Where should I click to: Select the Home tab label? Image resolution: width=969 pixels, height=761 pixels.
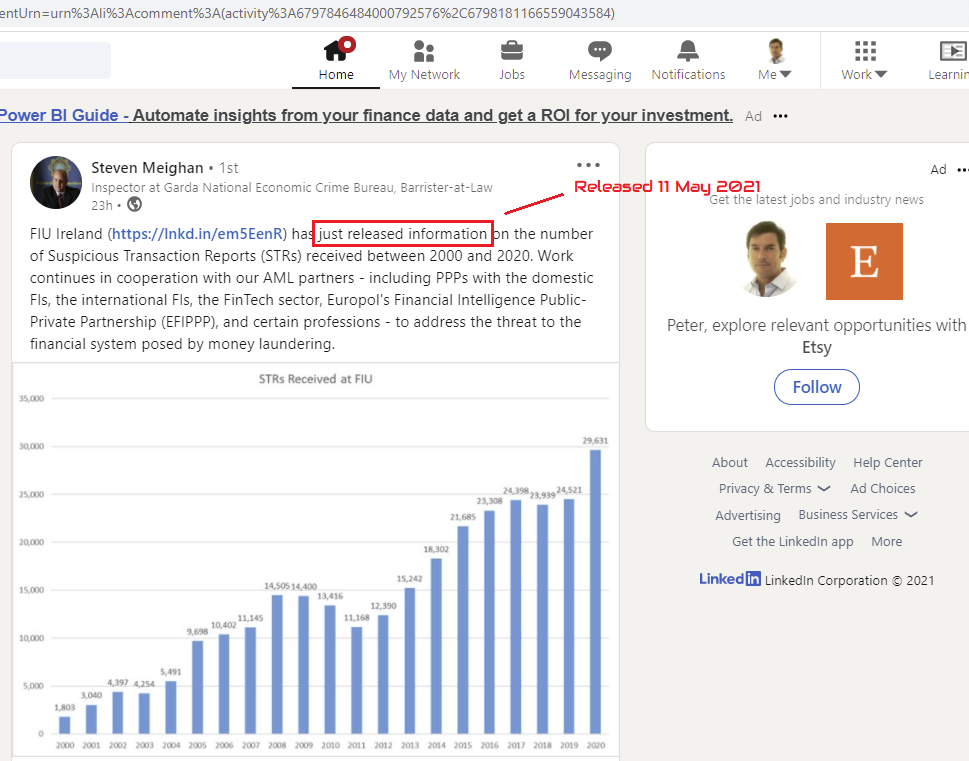[336, 75]
